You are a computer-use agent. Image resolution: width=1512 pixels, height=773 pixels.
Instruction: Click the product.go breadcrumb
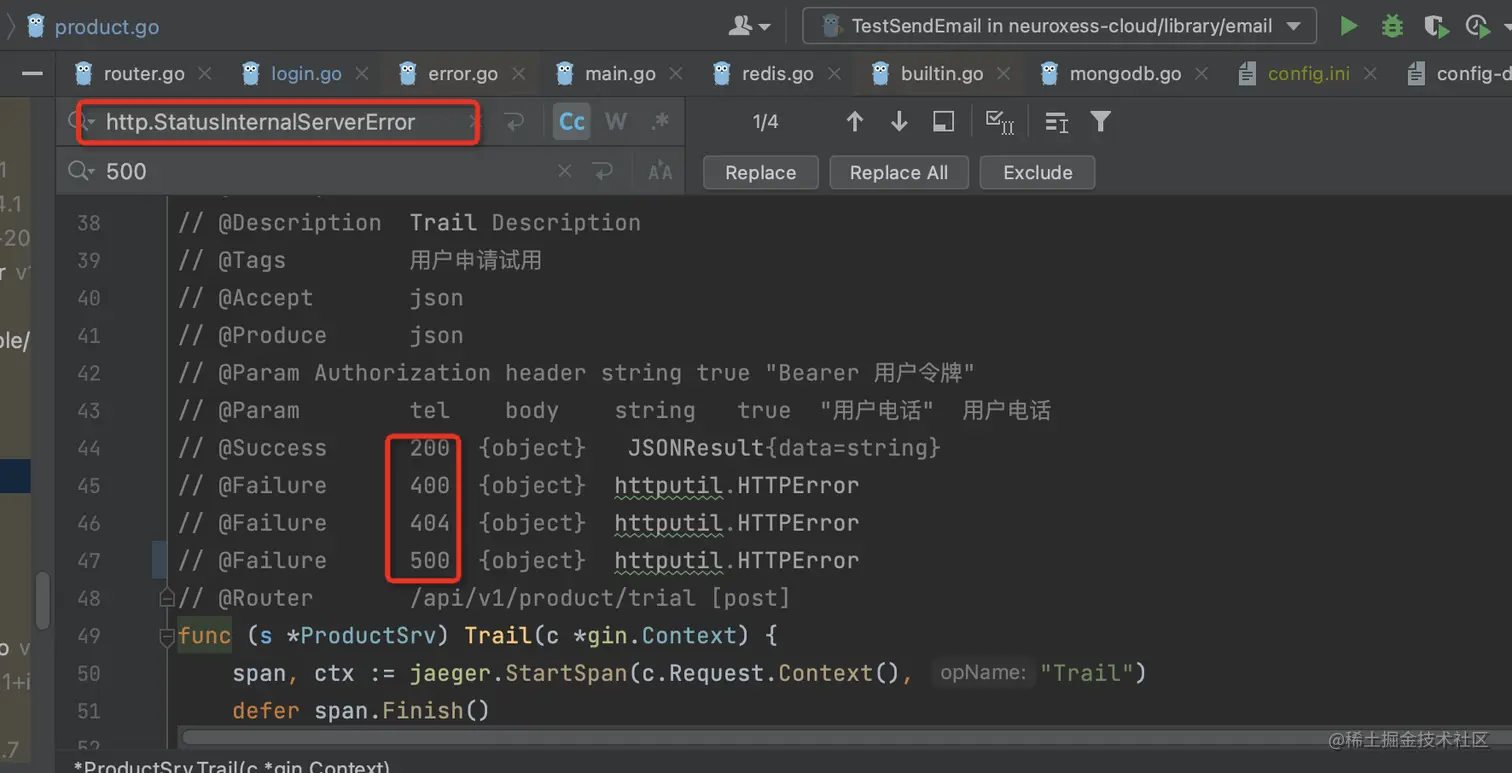pyautogui.click(x=106, y=27)
